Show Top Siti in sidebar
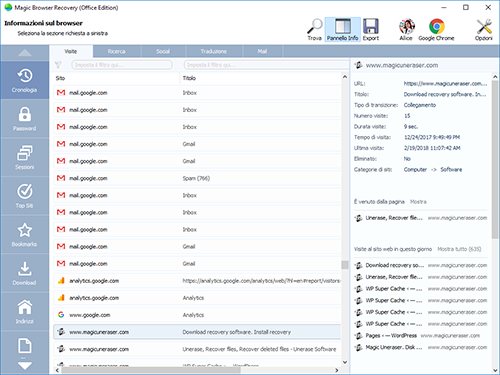500x375 pixels. (25, 196)
